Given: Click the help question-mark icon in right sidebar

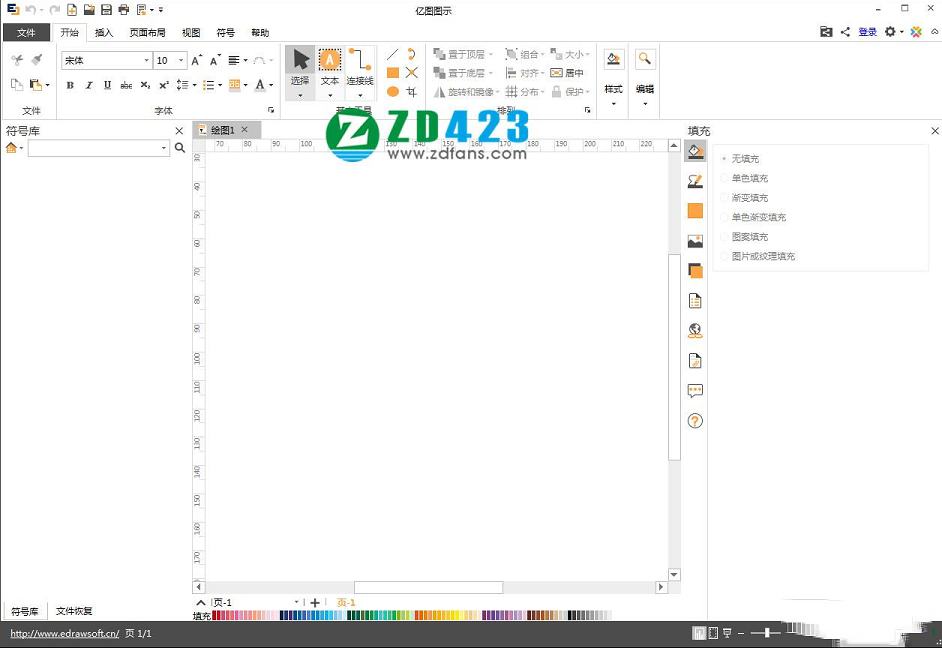Looking at the screenshot, I should [x=695, y=420].
